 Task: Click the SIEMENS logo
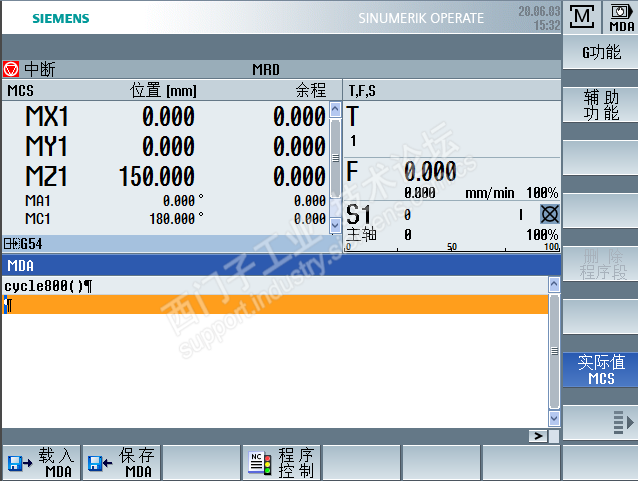[x=61, y=18]
